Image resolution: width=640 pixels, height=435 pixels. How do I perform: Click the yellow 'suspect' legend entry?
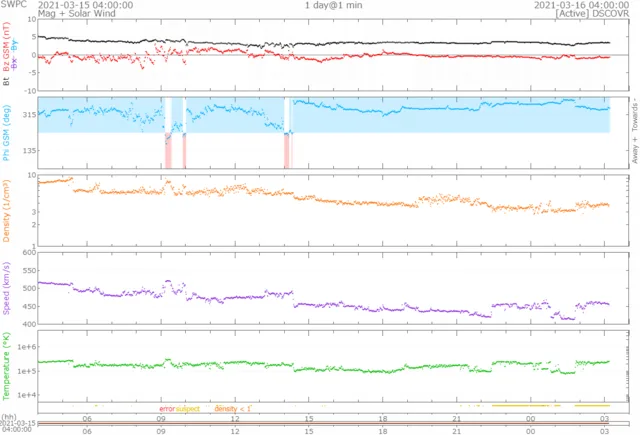(x=187, y=409)
